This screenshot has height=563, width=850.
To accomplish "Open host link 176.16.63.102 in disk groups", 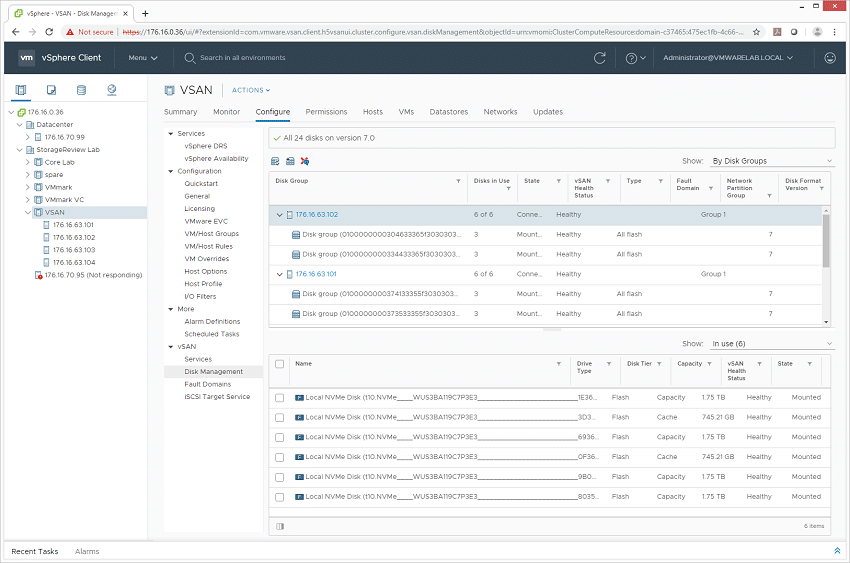I will [x=317, y=215].
